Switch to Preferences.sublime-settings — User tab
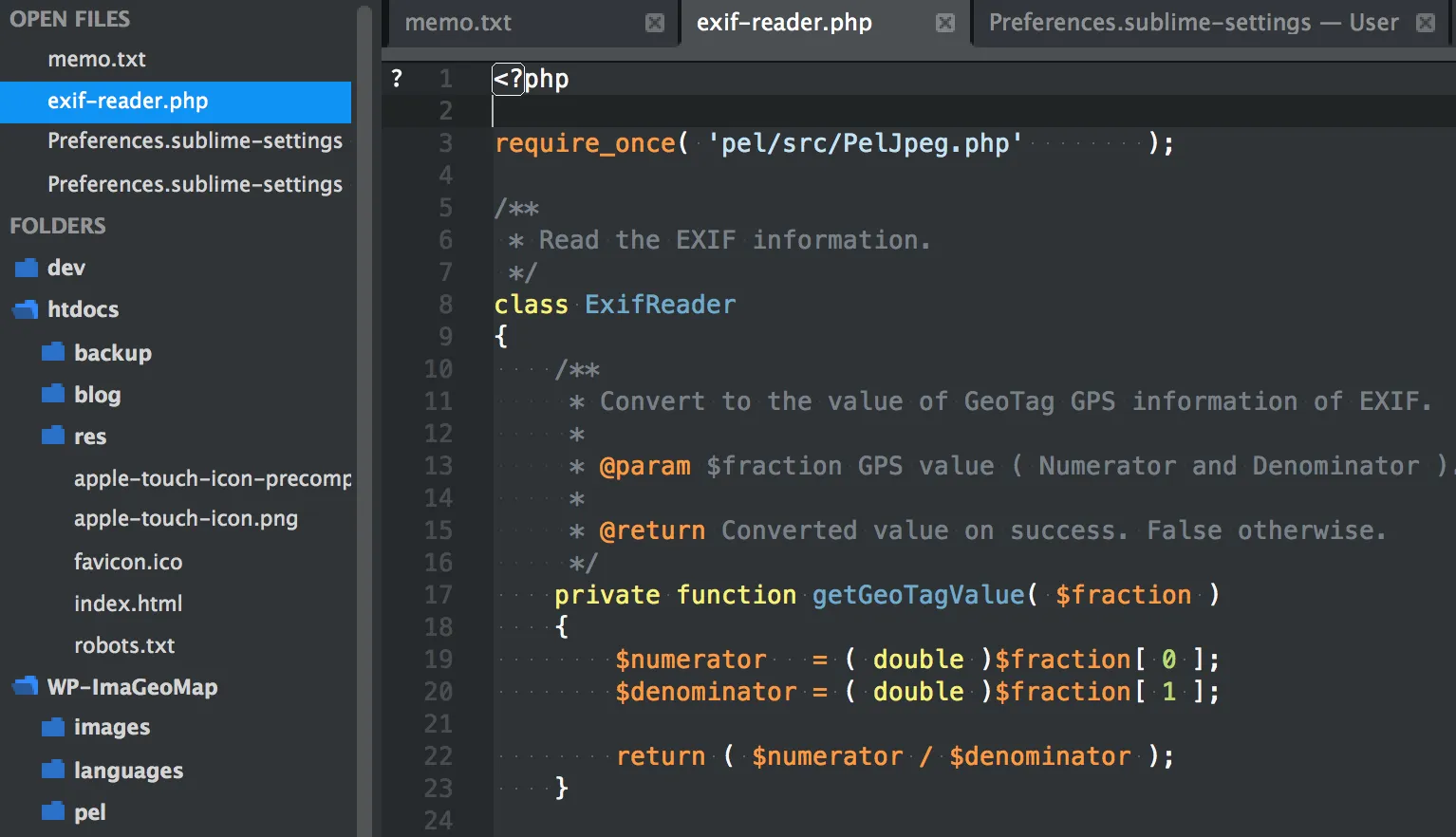 coord(1192,23)
